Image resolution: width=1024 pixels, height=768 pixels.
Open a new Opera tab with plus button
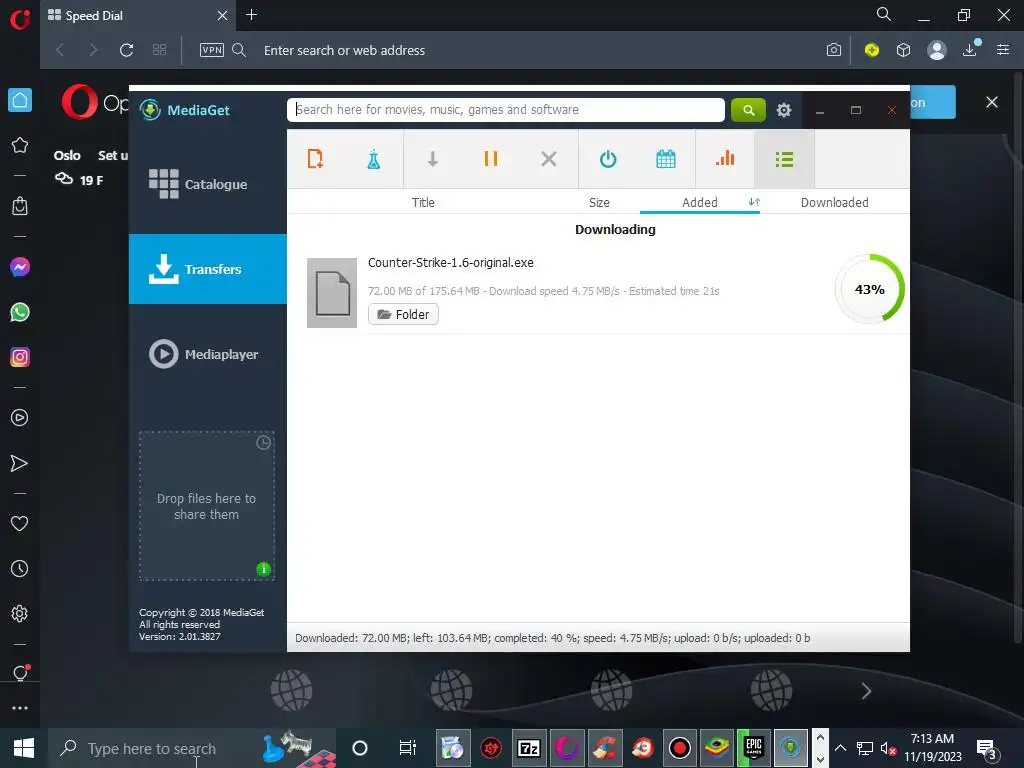[251, 14]
